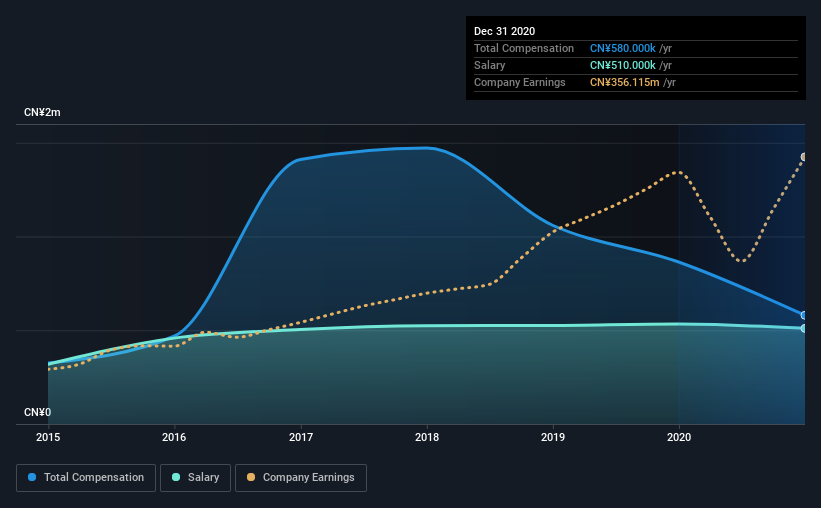The height and width of the screenshot is (508, 821).
Task: Toggle the Total Compensation legend button
Action: pos(86,478)
